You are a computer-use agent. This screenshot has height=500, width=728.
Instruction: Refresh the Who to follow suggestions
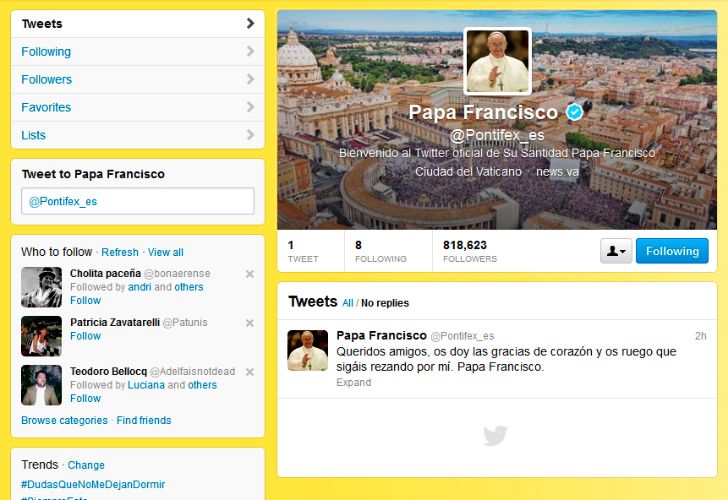coord(120,252)
